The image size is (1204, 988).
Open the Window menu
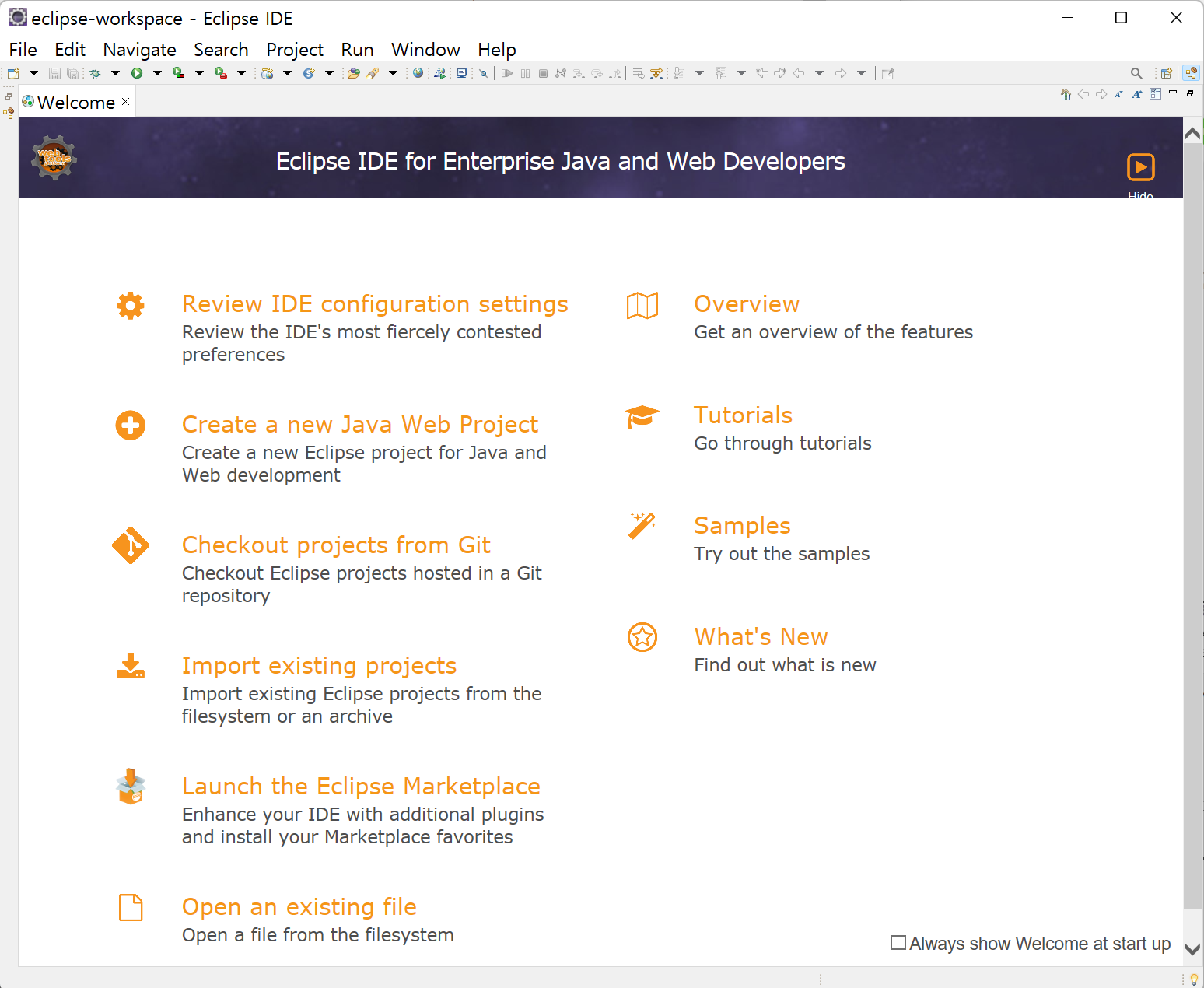(425, 50)
